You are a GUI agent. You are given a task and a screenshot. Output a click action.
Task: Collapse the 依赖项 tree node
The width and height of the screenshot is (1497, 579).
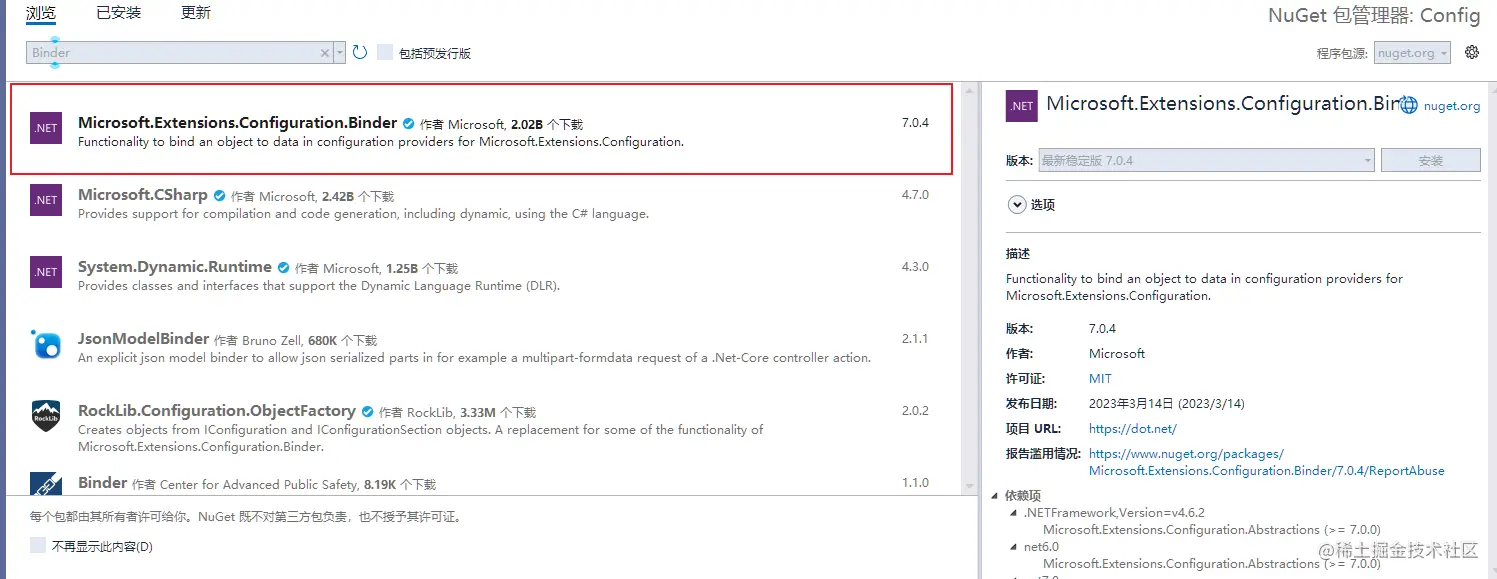point(995,496)
